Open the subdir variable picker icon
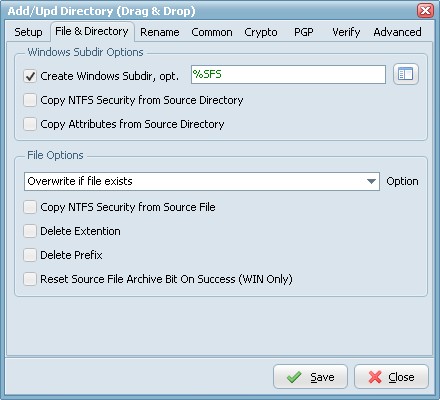Image resolution: width=440 pixels, height=400 pixels. [406, 74]
